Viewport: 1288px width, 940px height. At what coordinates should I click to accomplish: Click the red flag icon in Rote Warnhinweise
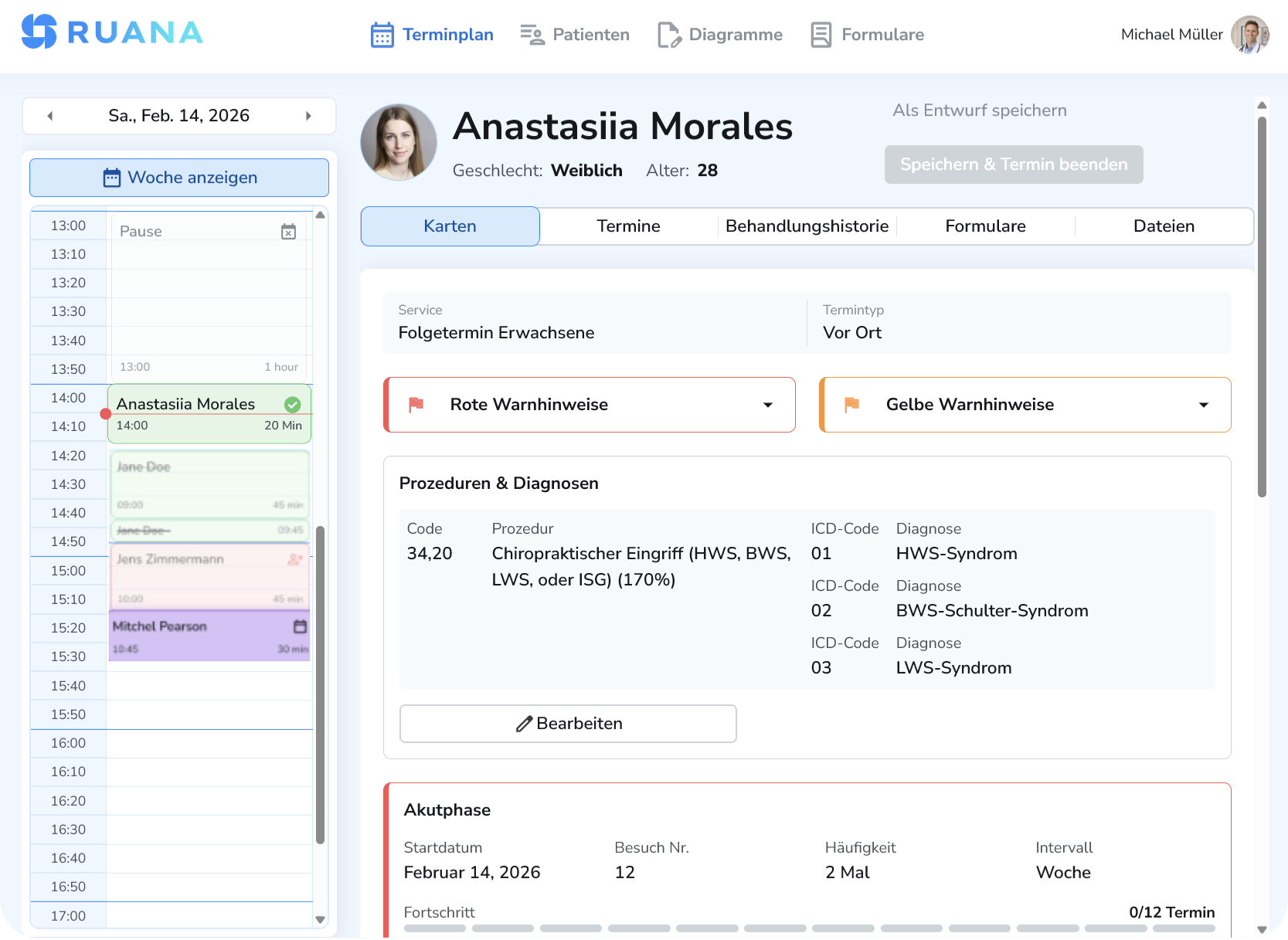pyautogui.click(x=416, y=404)
